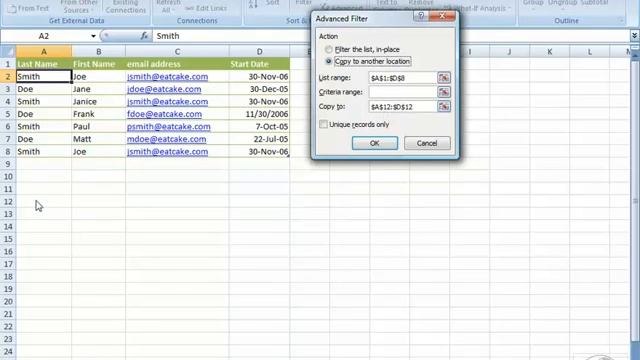Click the Ungroup ribbon button
640x360 pixels.
562,4
